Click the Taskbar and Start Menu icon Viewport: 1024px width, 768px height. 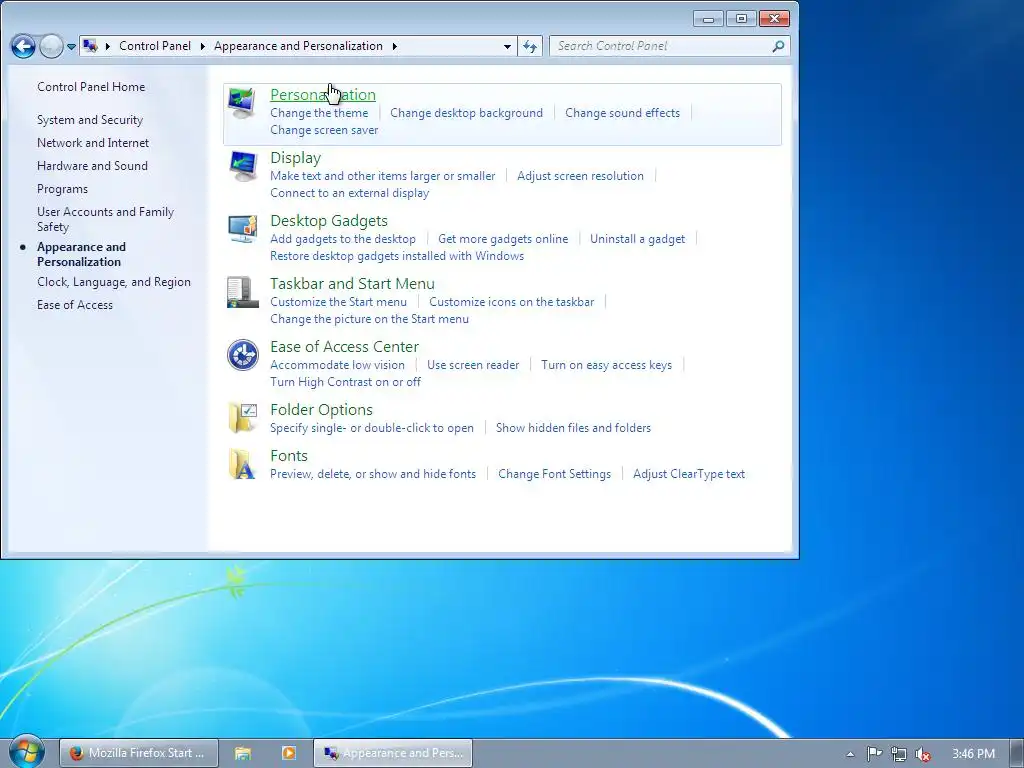point(242,292)
